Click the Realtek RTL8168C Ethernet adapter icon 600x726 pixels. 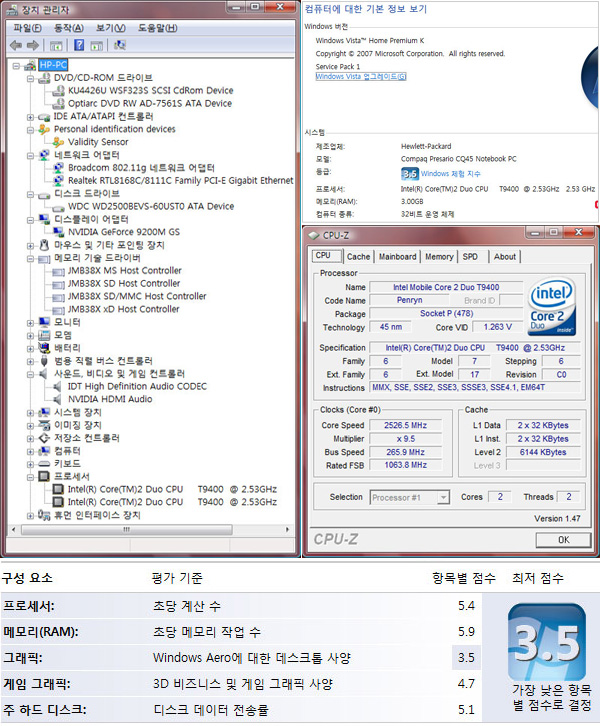tap(58, 181)
